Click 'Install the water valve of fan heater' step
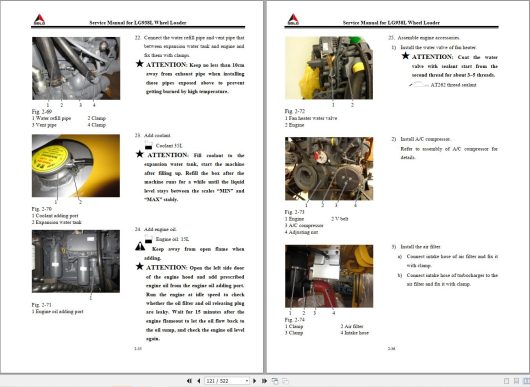Viewport: 530px width, 387px height. [x=438, y=47]
